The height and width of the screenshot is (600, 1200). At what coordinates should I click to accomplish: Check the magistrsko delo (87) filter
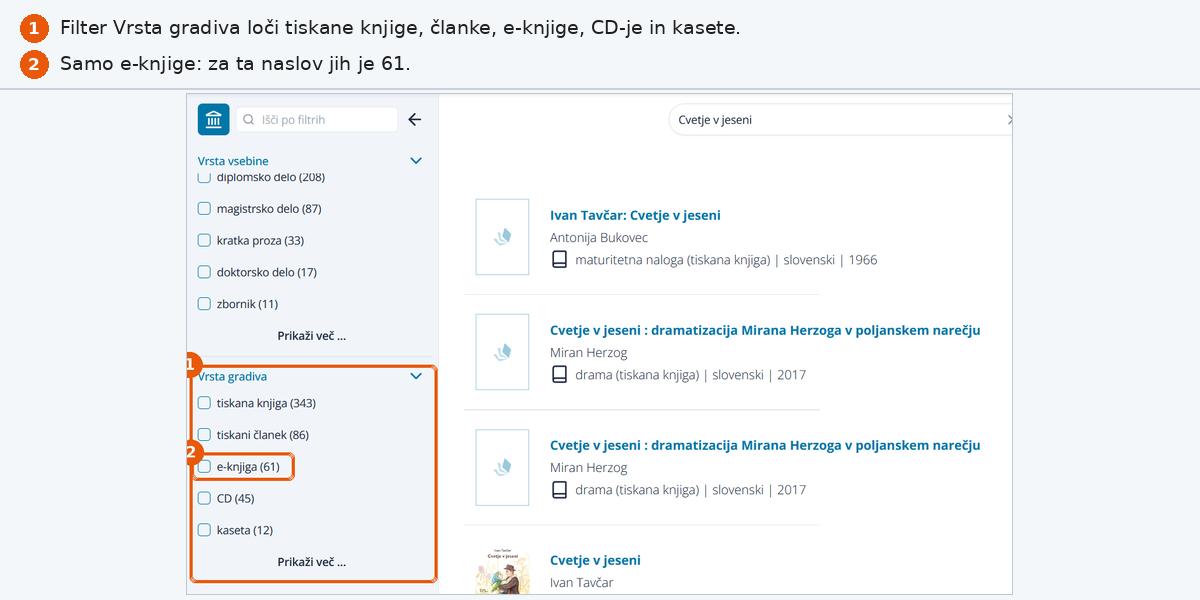tap(204, 209)
